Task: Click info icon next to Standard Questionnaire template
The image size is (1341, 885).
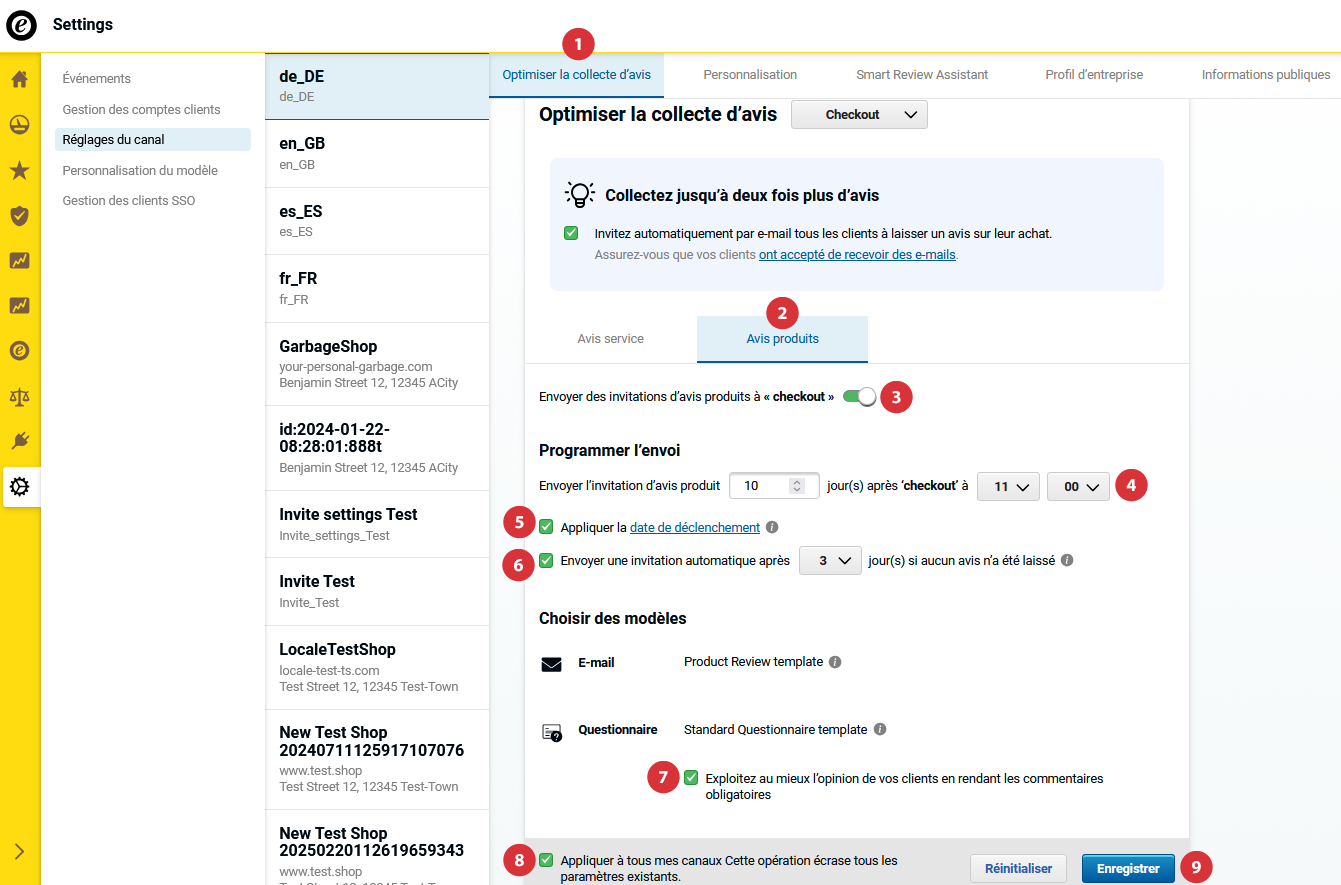Action: click(x=879, y=730)
